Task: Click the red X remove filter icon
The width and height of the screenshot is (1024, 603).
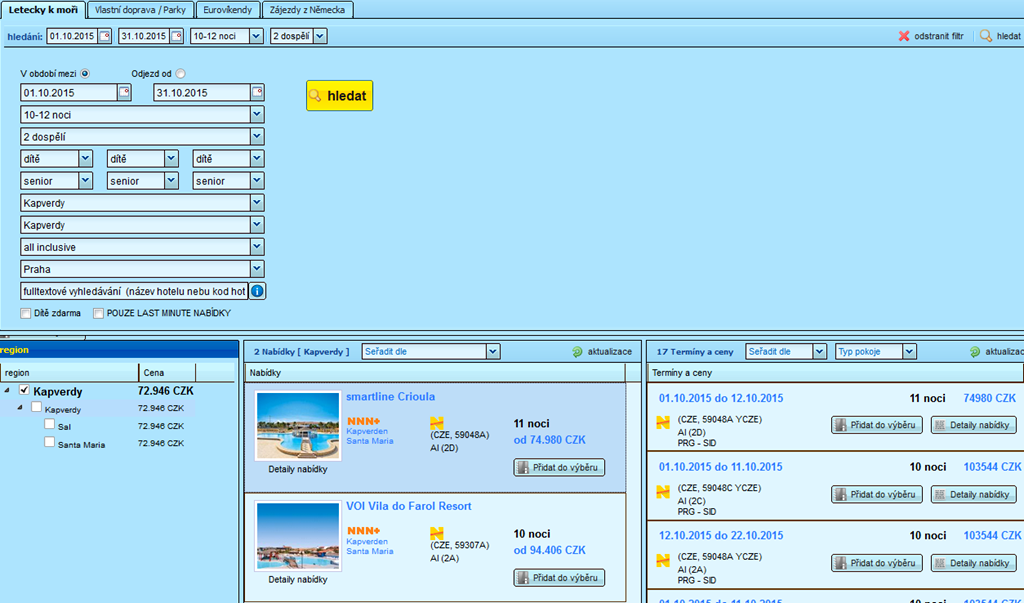Action: pos(904,37)
